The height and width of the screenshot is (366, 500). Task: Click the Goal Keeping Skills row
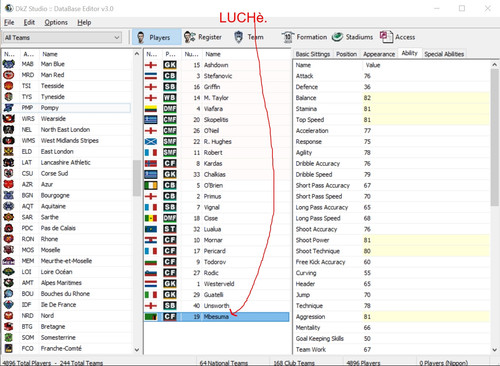click(x=392, y=339)
